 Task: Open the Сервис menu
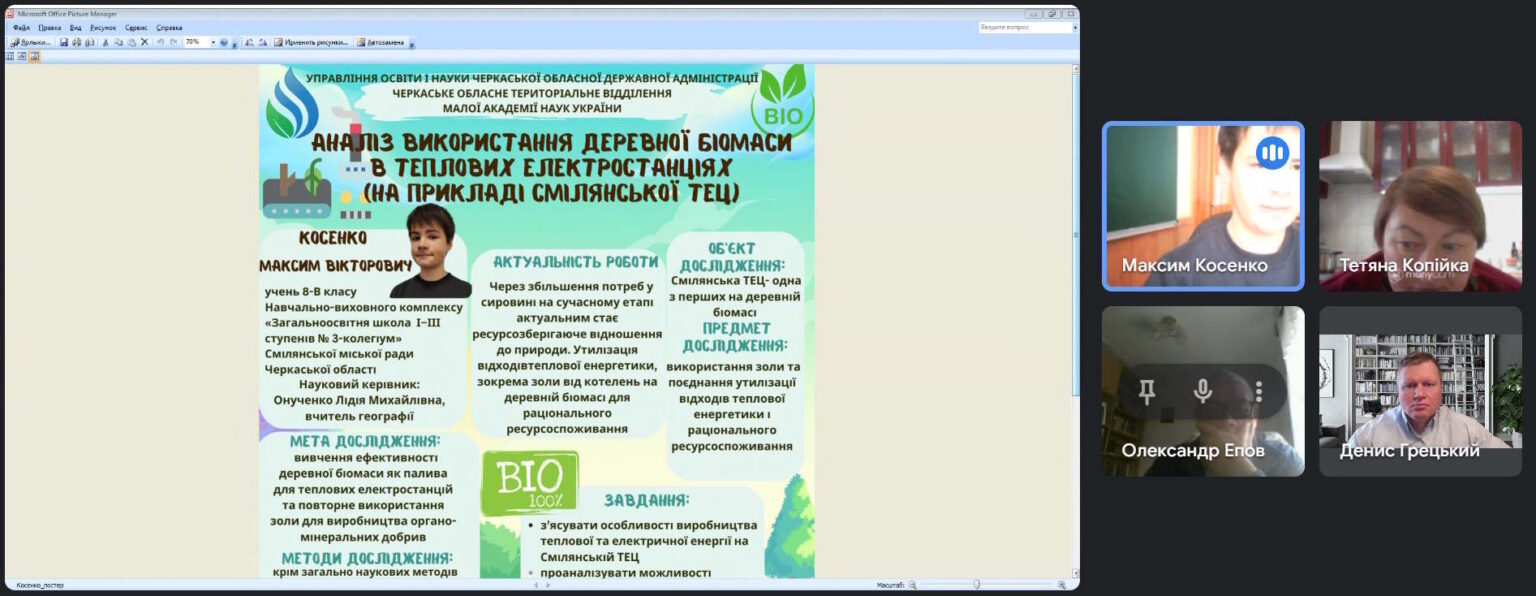point(136,28)
